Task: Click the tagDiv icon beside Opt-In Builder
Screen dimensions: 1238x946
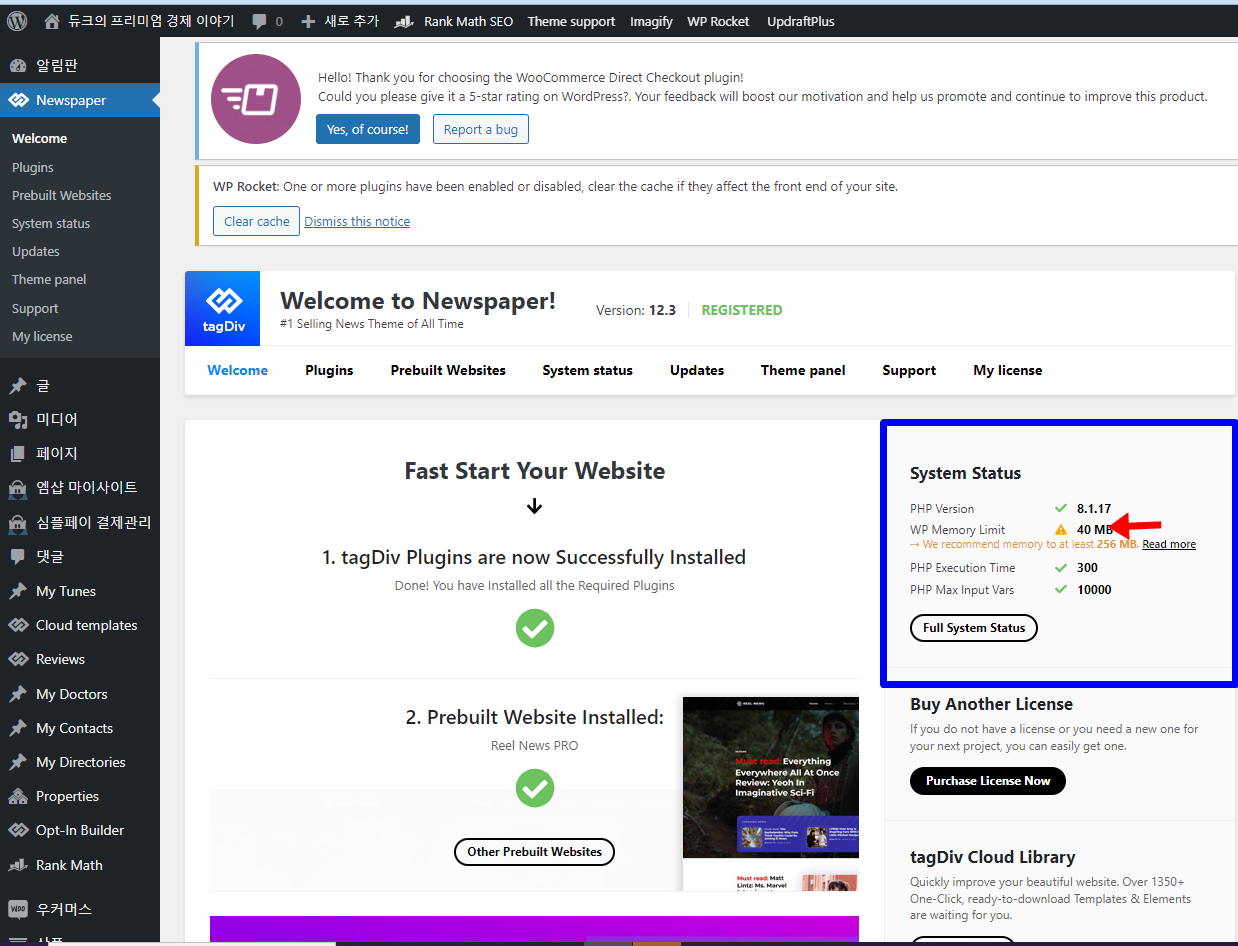Action: click(x=18, y=830)
